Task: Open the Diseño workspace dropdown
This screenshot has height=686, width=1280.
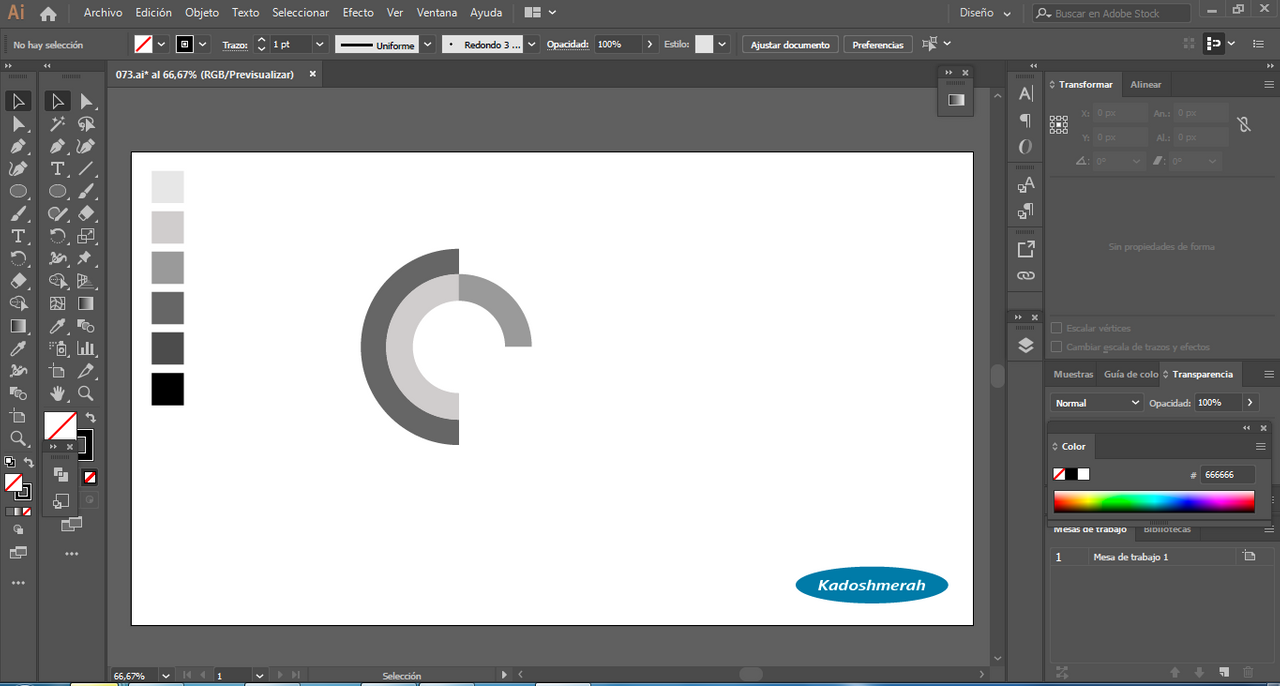Action: coord(986,13)
